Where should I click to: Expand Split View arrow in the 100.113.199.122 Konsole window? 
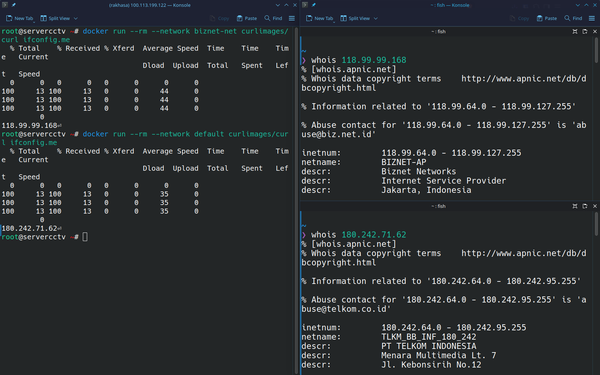pyautogui.click(x=76, y=18)
